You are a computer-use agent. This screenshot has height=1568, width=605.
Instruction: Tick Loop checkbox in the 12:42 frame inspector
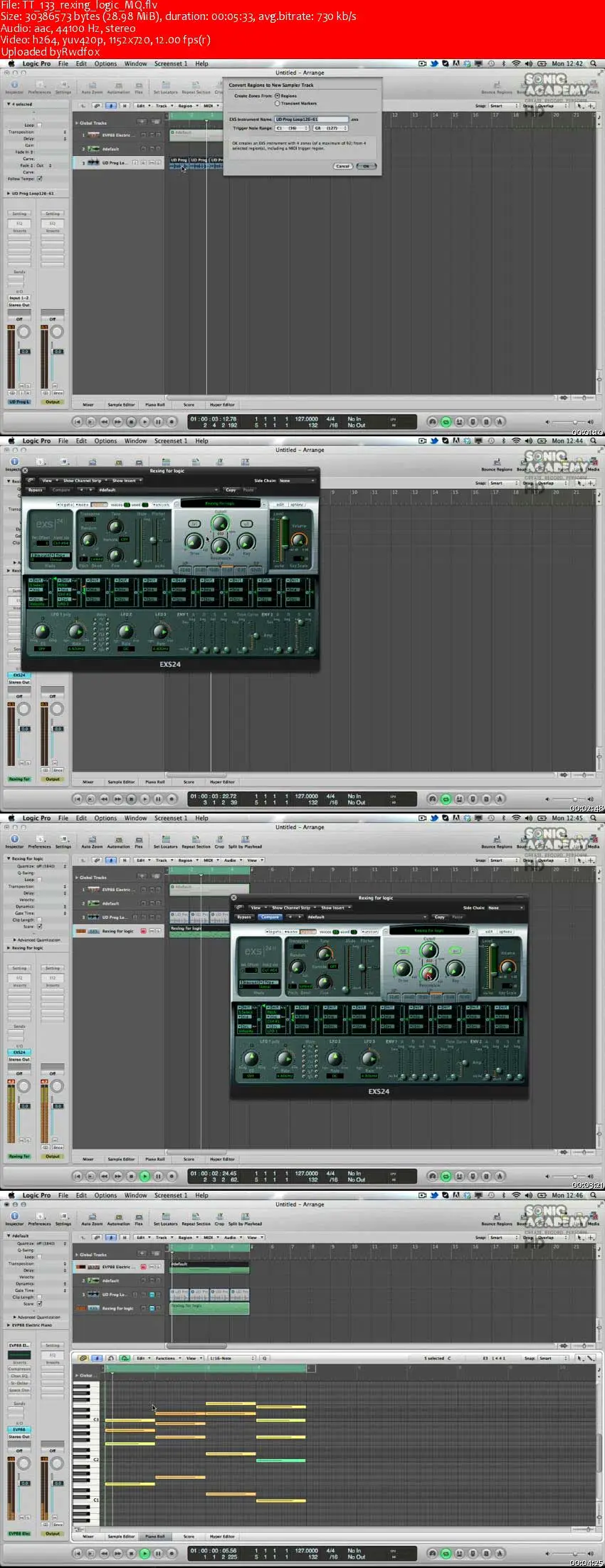point(39,125)
